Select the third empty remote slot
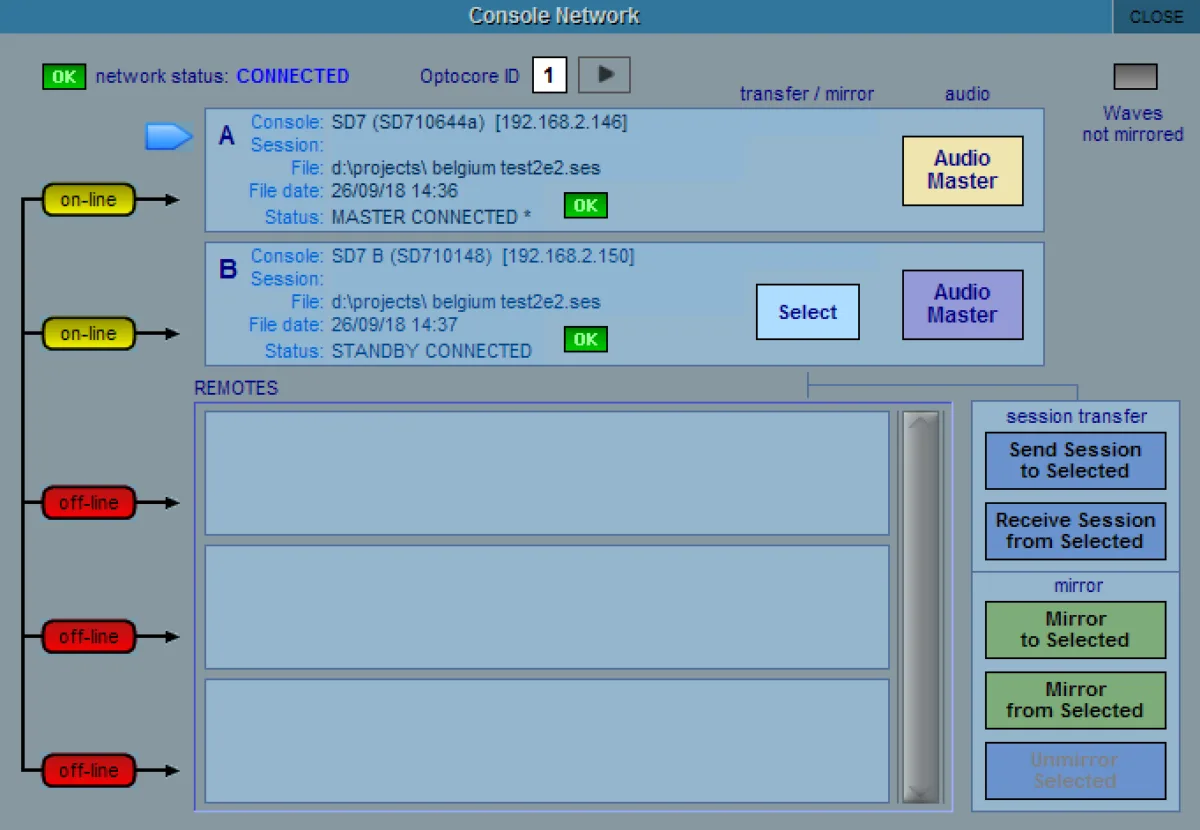 tap(547, 741)
